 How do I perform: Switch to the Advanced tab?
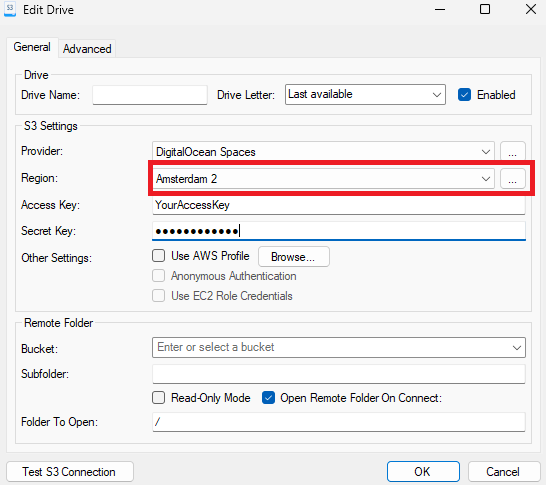[x=87, y=49]
